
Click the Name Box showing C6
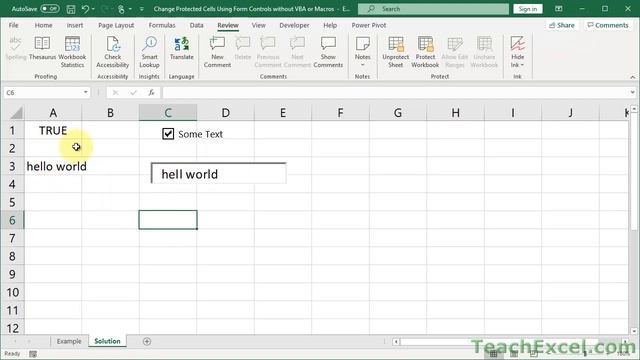pos(43,93)
